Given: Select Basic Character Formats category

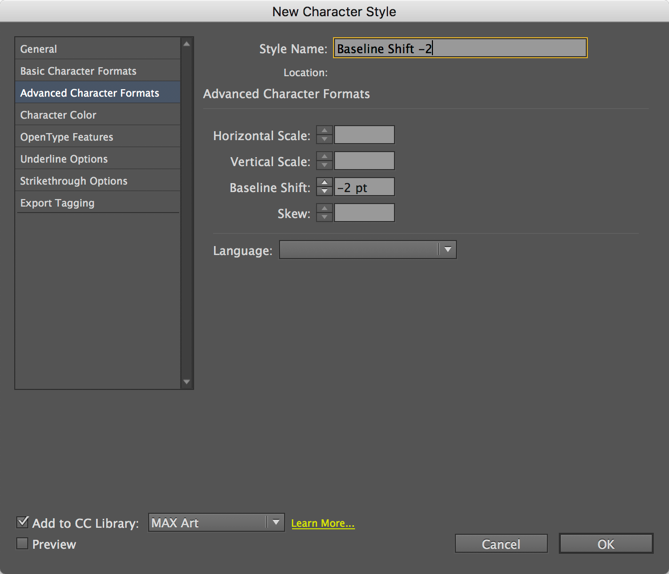Looking at the screenshot, I should (78, 71).
